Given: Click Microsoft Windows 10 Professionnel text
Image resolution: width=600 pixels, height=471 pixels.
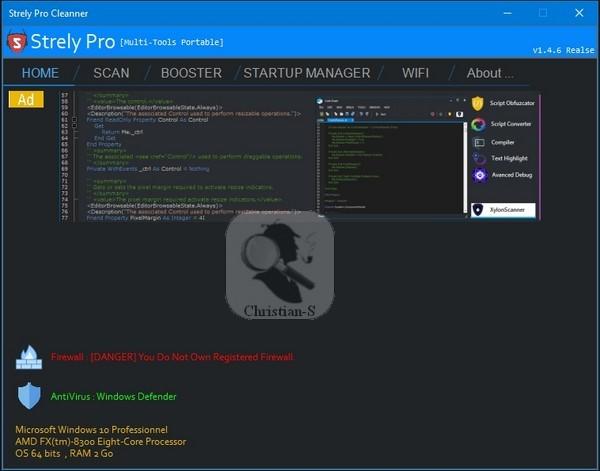Looking at the screenshot, I should coord(91,430).
